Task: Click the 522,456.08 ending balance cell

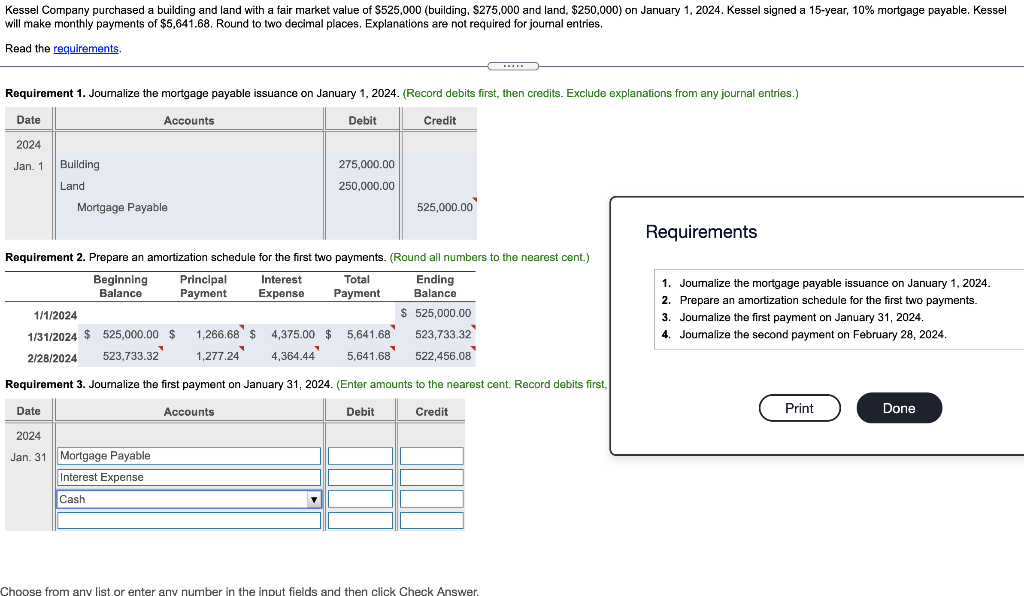Action: [x=443, y=356]
